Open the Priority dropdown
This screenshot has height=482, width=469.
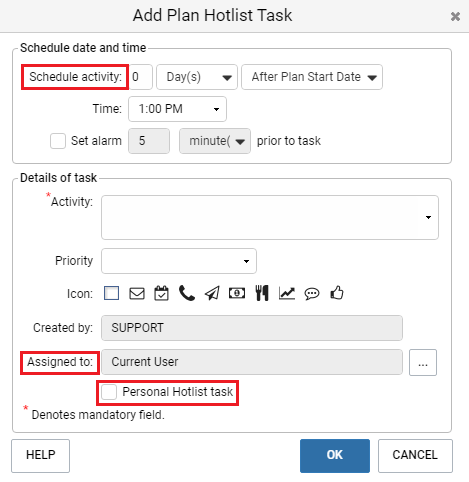point(179,261)
